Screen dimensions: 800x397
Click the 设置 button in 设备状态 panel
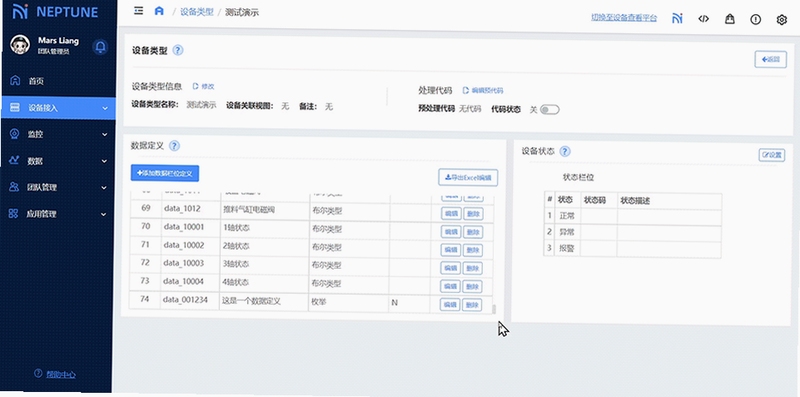click(x=771, y=155)
